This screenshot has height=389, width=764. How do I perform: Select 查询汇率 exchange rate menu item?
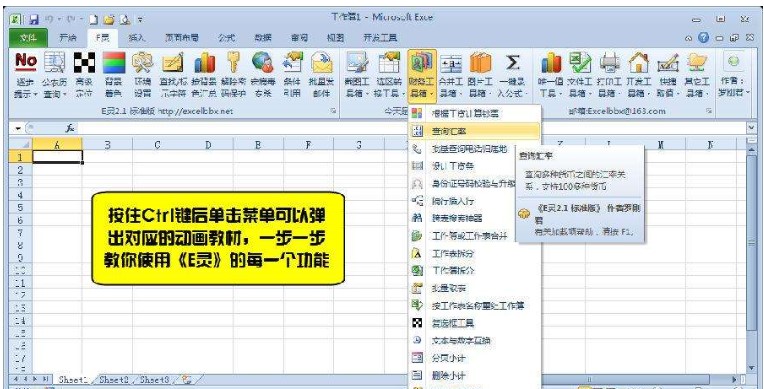coord(475,131)
